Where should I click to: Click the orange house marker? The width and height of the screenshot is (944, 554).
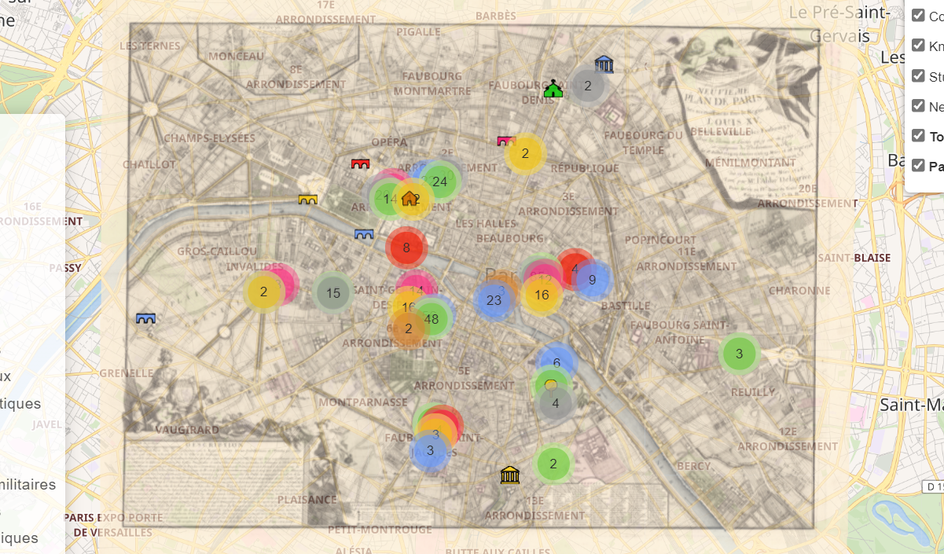pyautogui.click(x=409, y=198)
